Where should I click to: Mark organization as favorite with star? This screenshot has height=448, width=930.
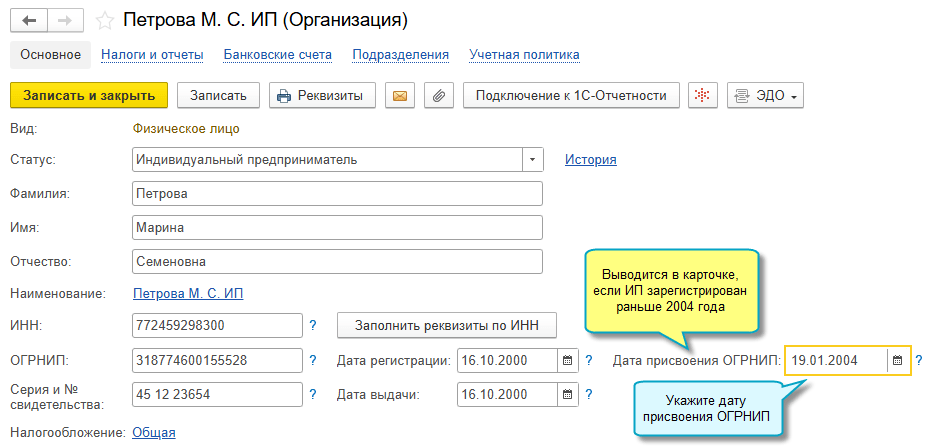pos(105,21)
